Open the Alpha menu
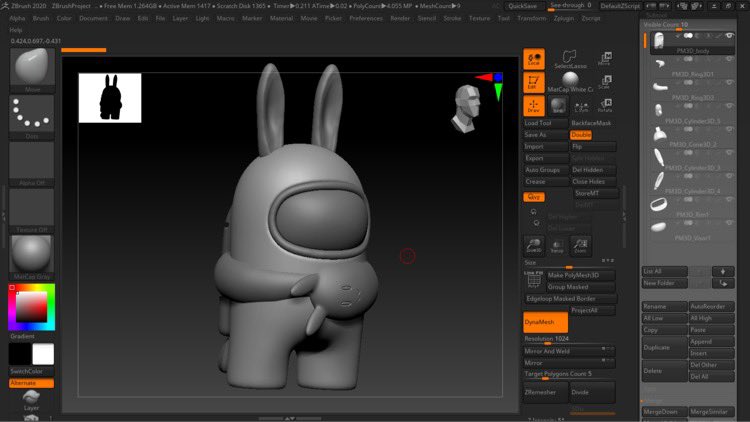 click(x=17, y=18)
